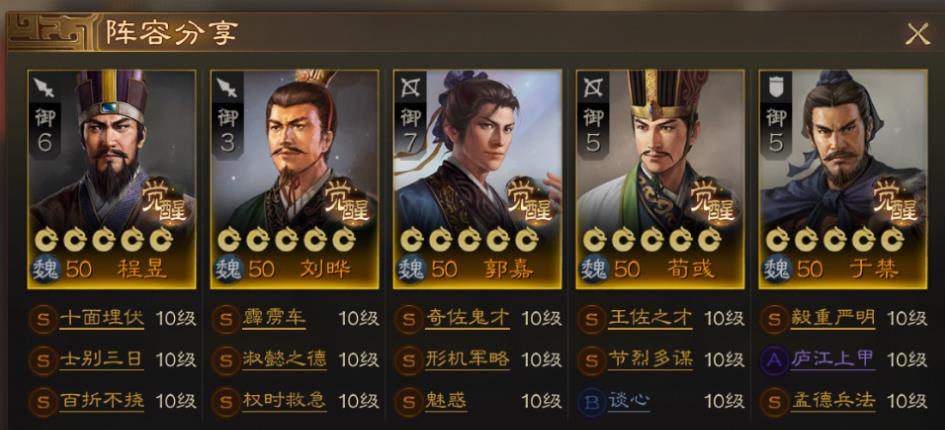
Task: Open the 魅惑 skill link
Action: pyautogui.click(x=446, y=401)
